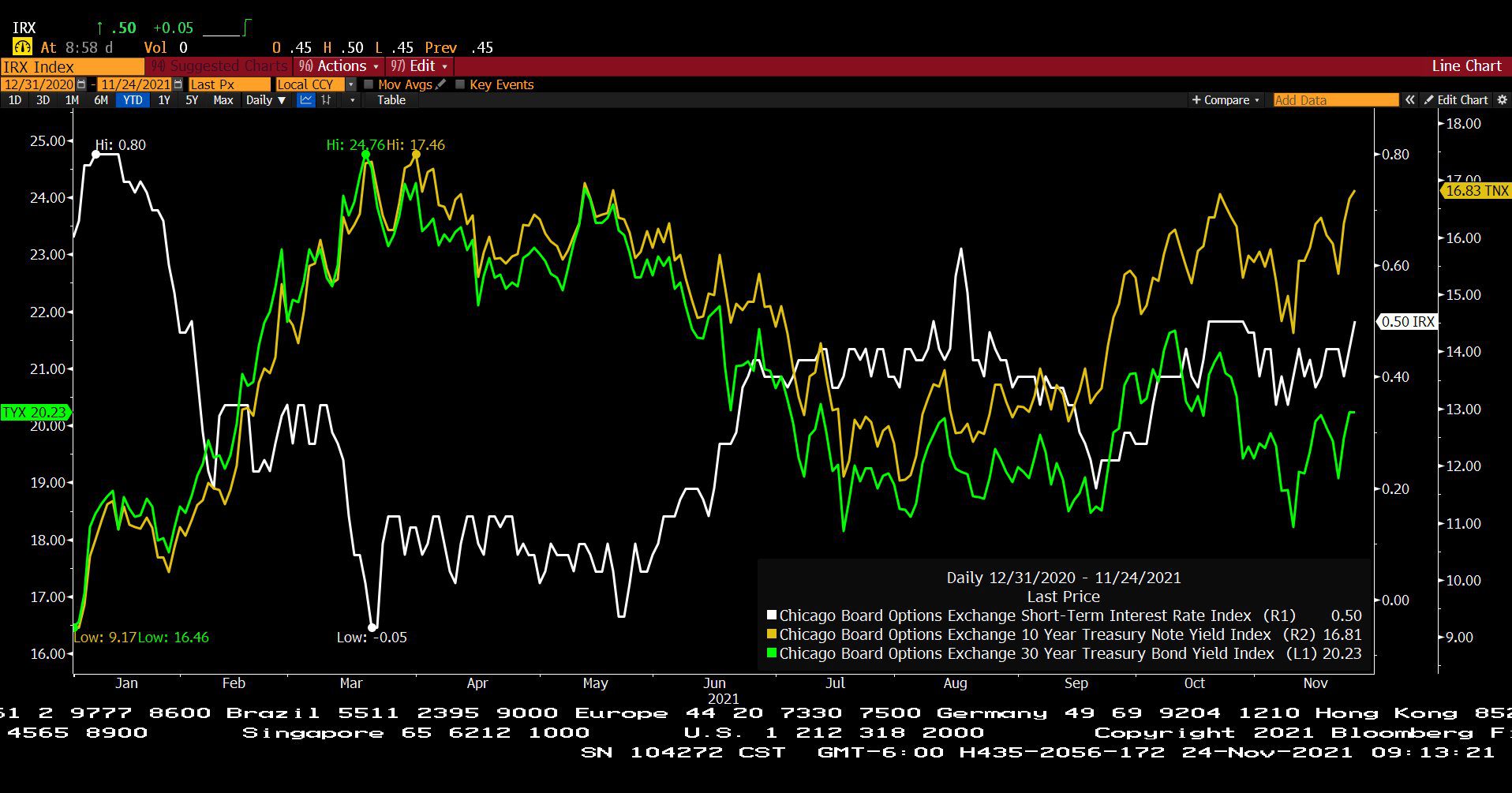The height and width of the screenshot is (793, 1512).
Task: Select the 3D range tab
Action: coord(43,100)
